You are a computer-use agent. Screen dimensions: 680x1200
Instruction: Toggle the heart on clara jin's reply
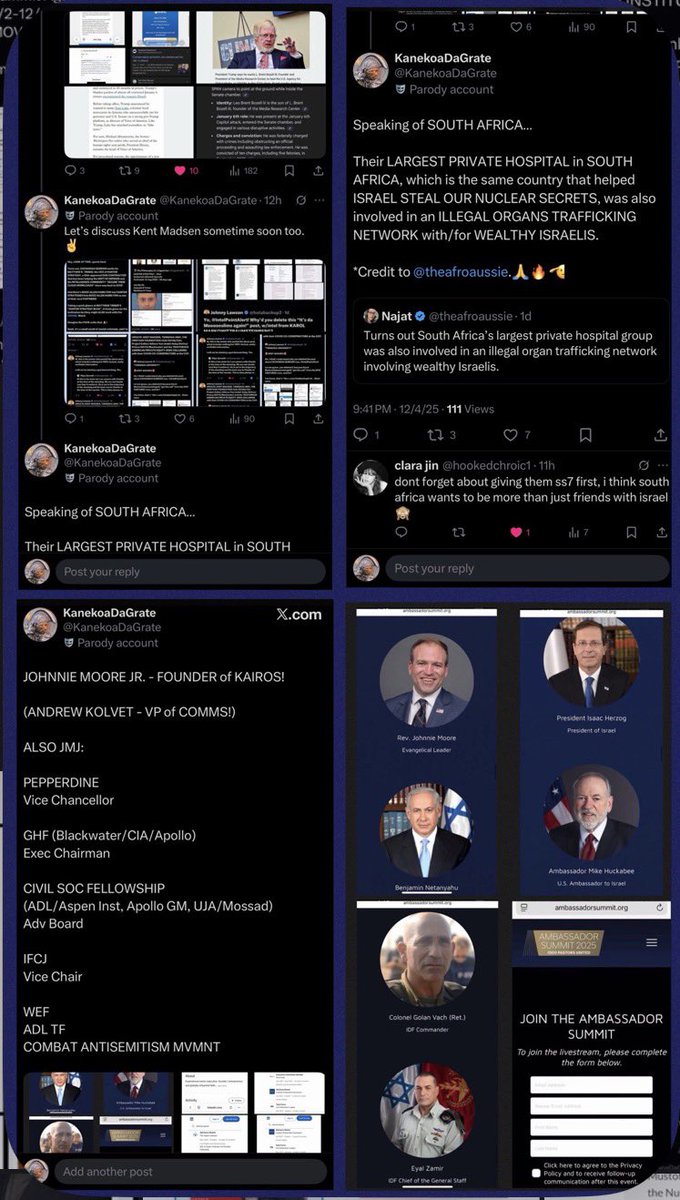(517, 533)
